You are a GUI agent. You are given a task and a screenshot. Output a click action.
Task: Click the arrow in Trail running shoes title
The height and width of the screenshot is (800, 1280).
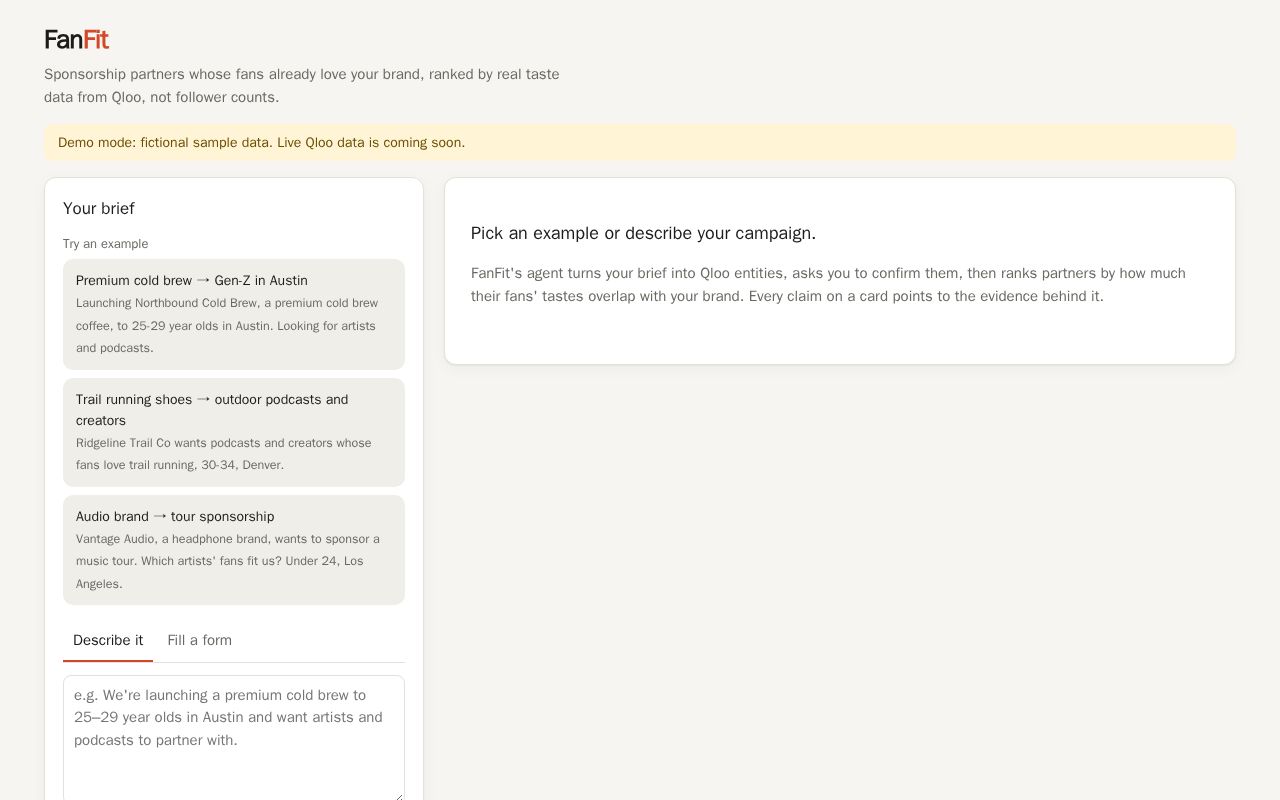tap(203, 399)
